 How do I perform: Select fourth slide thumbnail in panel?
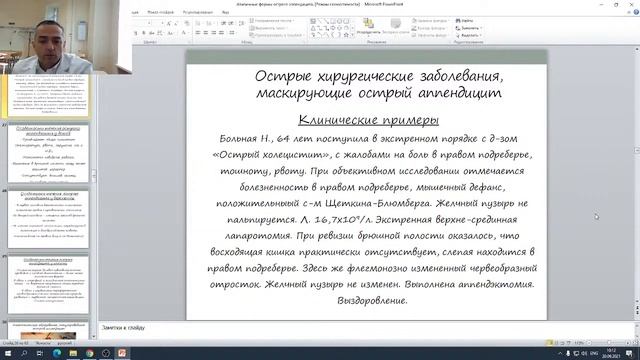point(48,285)
